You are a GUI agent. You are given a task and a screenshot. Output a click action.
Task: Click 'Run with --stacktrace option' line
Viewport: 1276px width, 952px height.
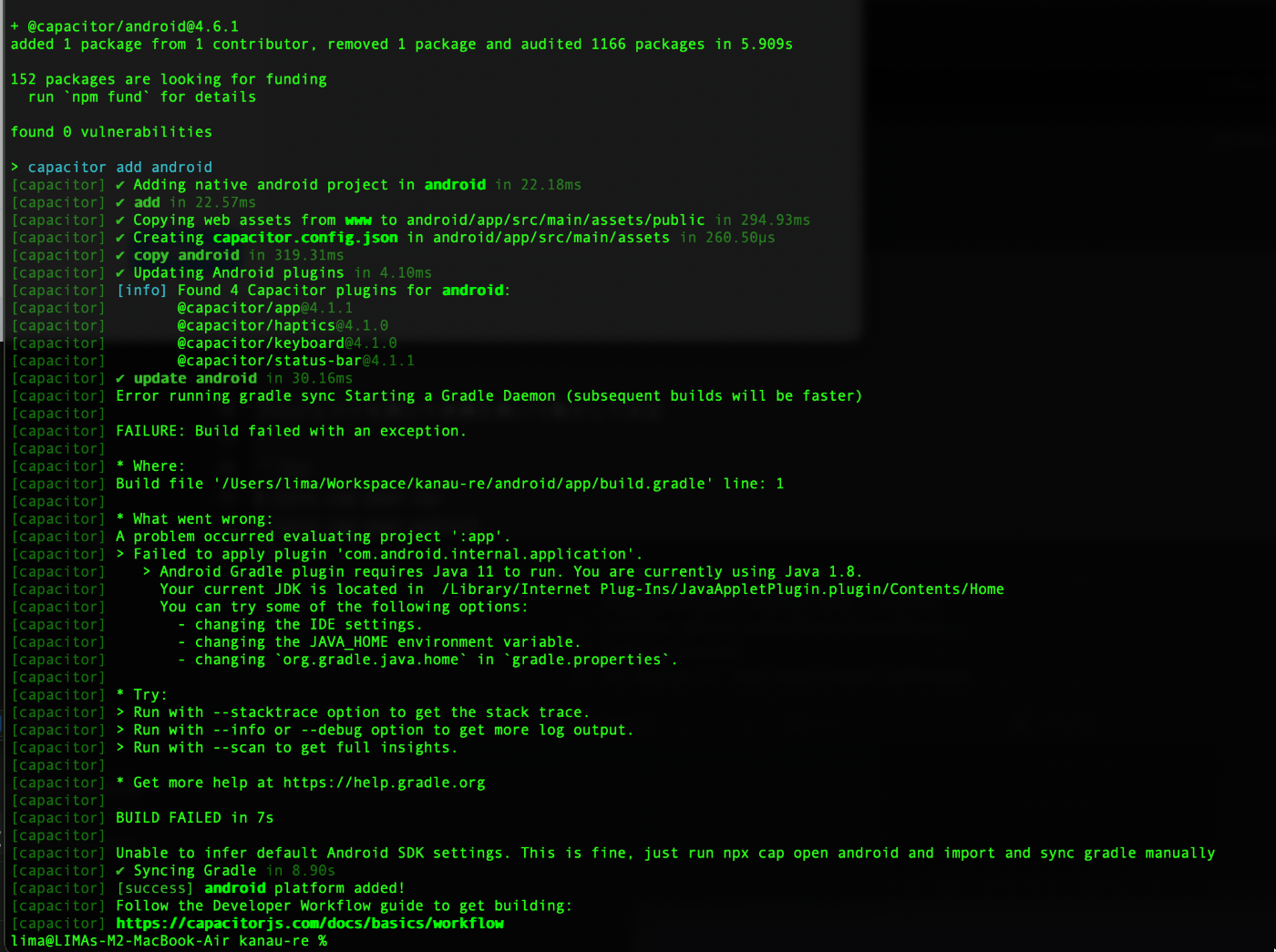click(353, 712)
